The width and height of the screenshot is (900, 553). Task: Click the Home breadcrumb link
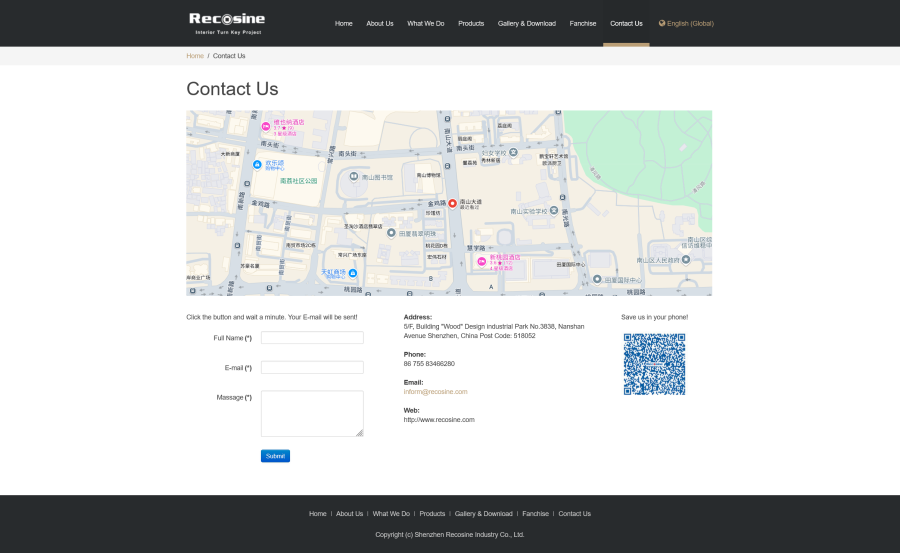195,56
